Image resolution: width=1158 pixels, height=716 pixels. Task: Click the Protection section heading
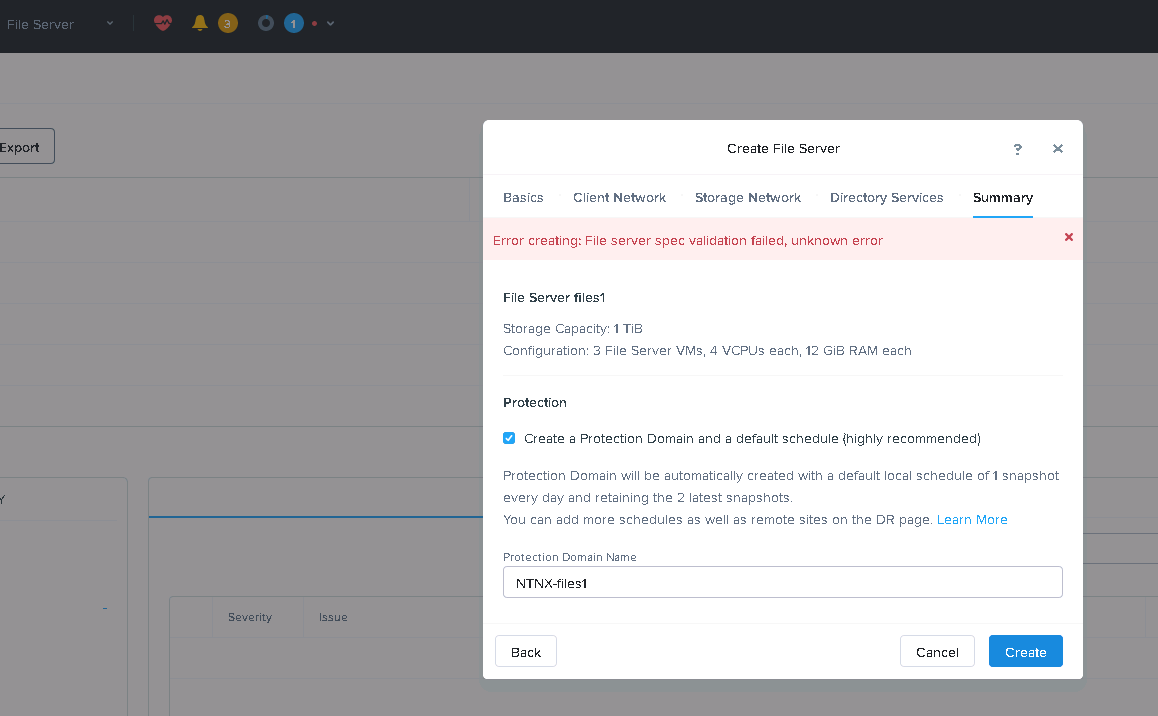coord(535,402)
